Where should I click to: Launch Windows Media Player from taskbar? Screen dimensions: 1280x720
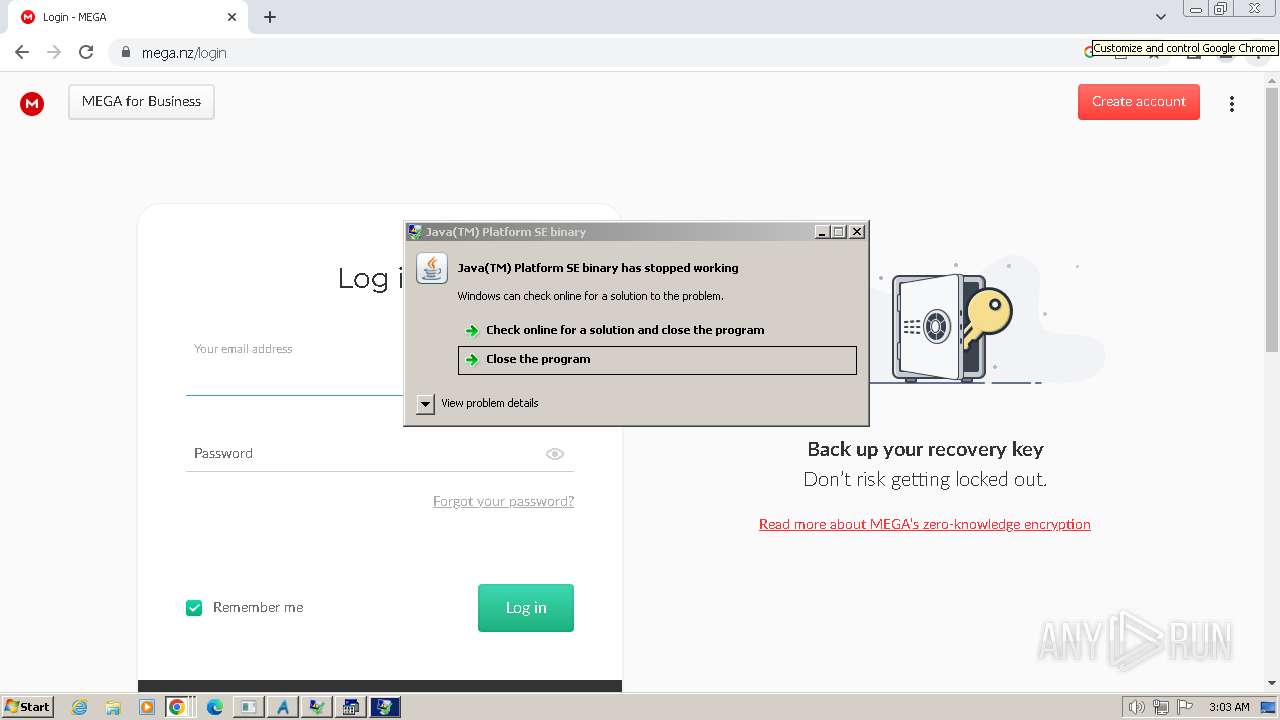click(147, 707)
